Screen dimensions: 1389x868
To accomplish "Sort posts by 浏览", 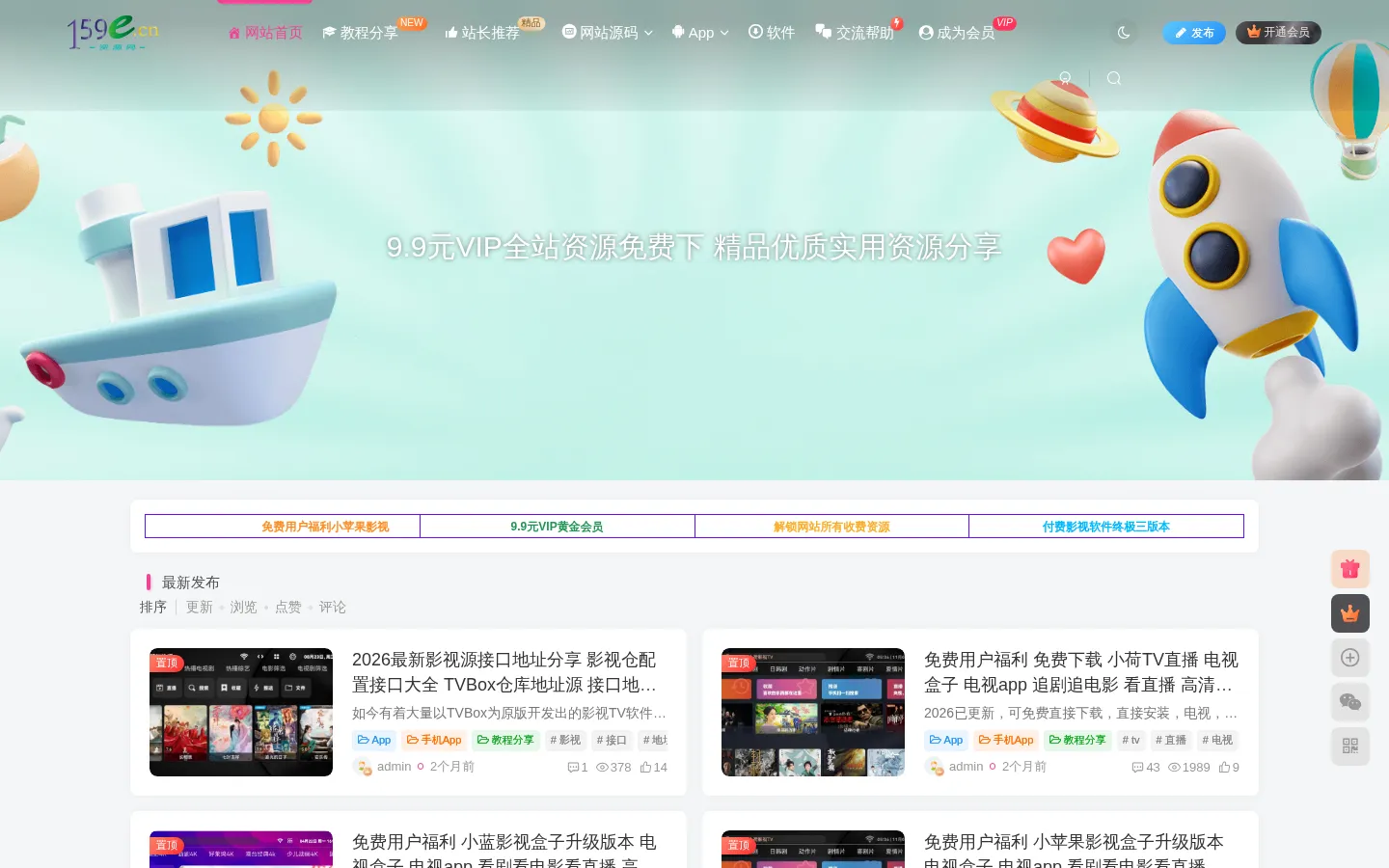I will pos(243,607).
